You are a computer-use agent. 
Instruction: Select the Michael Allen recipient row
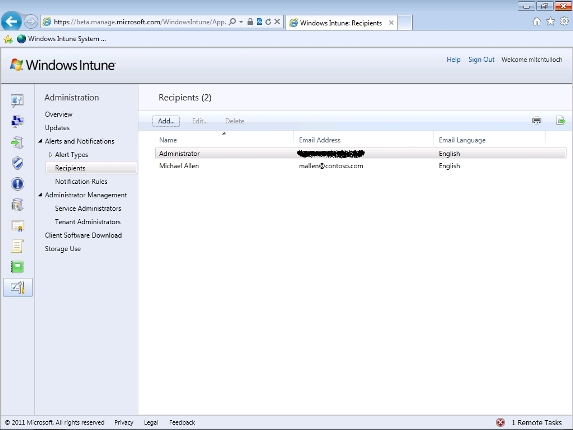[361, 166]
